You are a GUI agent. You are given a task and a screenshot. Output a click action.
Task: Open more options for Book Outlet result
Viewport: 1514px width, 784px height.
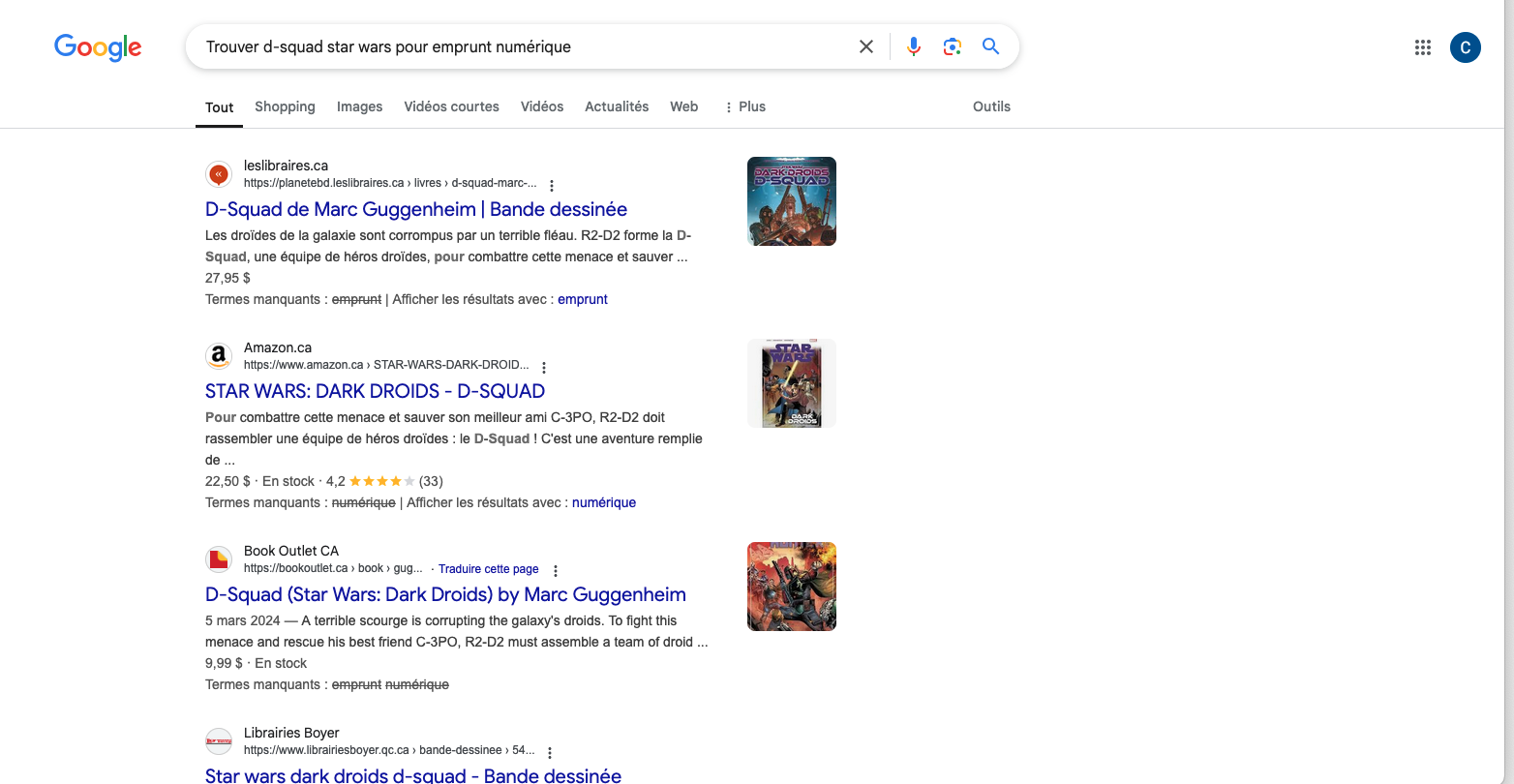556,571
